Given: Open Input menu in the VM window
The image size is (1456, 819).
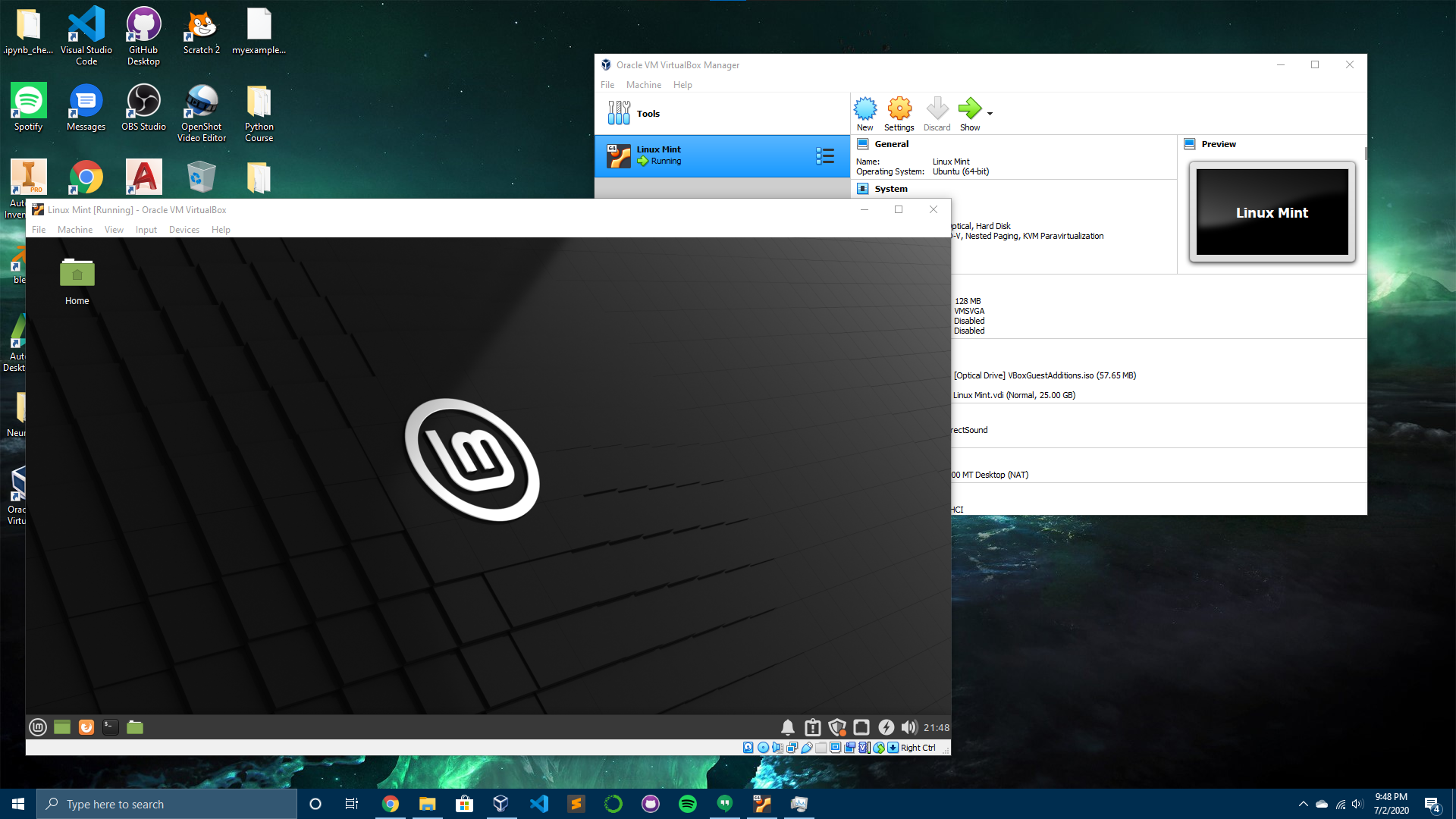Looking at the screenshot, I should point(146,230).
